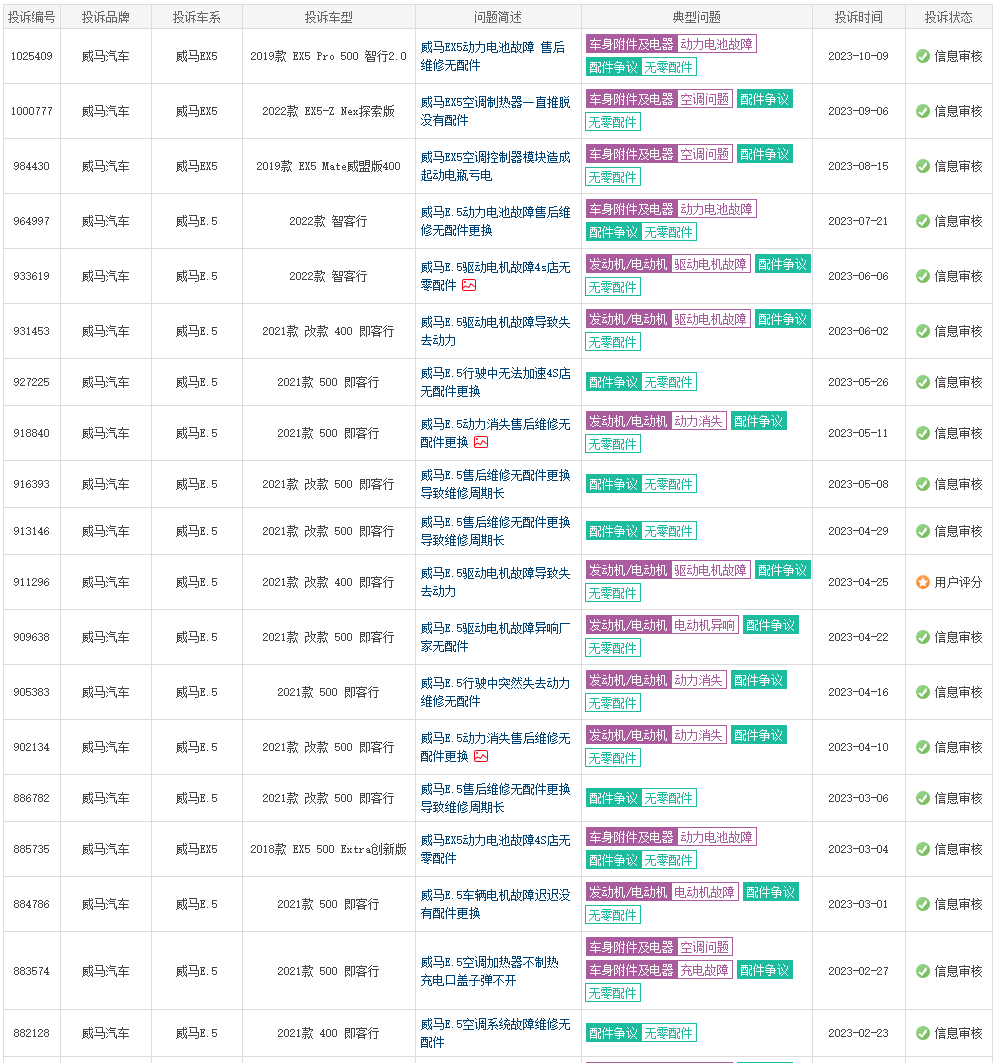
Task: Click the green check status icon in row 882128
Action: [923, 1033]
